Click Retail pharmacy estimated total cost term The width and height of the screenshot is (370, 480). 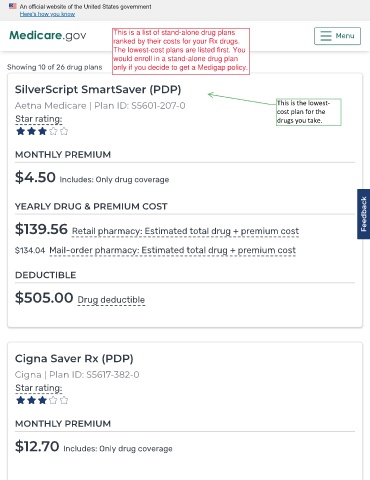pyautogui.click(x=185, y=231)
